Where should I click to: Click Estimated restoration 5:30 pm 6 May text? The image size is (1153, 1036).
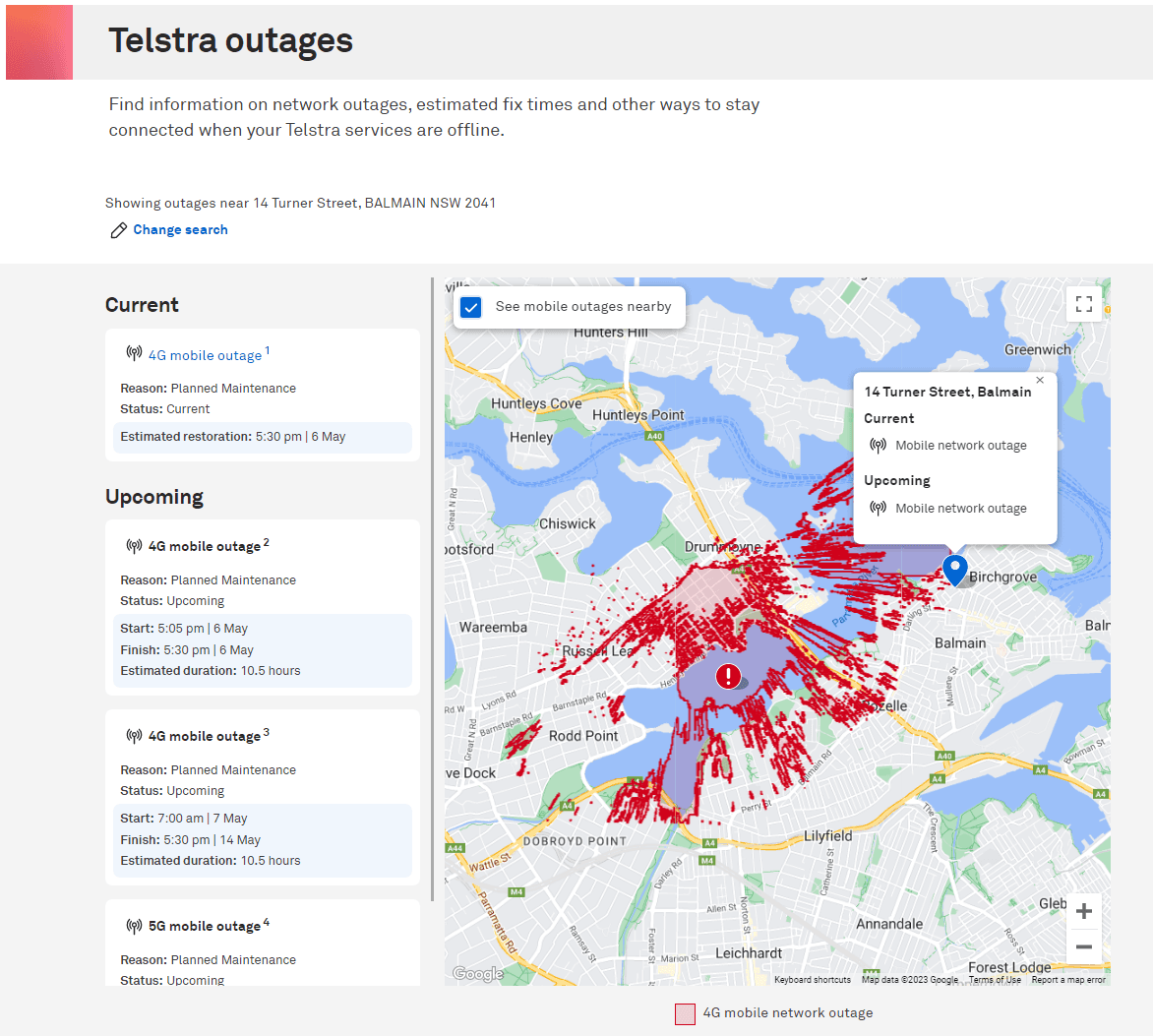[233, 437]
